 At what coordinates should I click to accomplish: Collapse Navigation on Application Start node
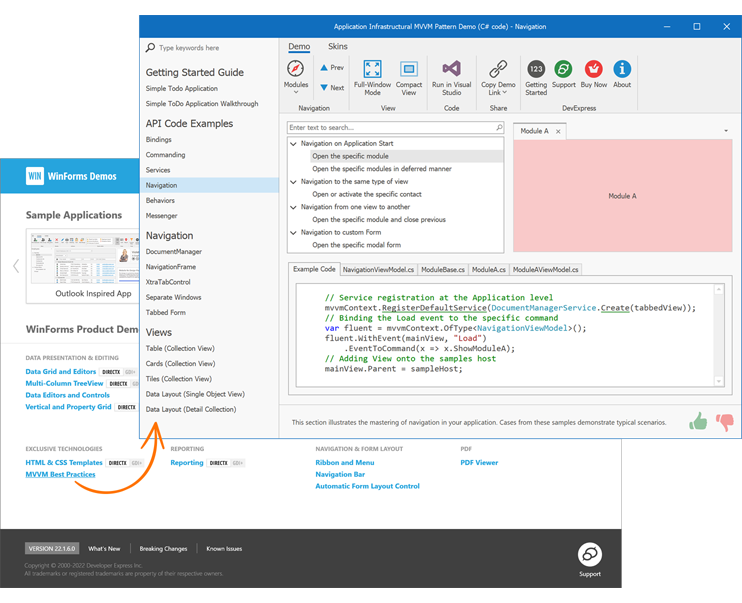click(x=293, y=143)
